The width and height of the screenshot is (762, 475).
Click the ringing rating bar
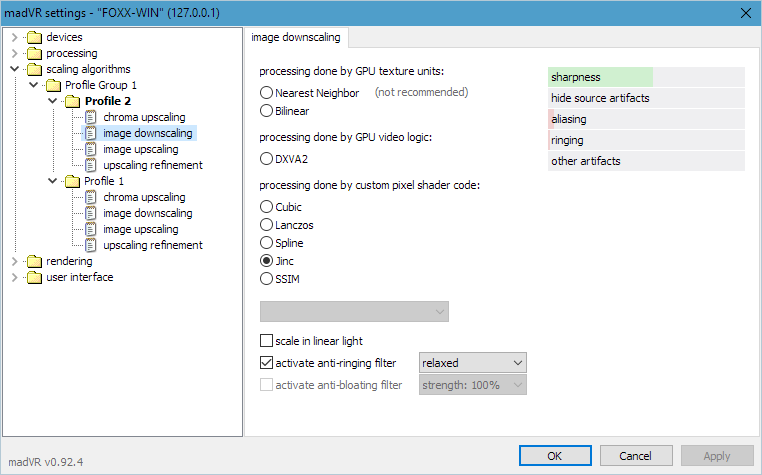pyautogui.click(x=646, y=140)
